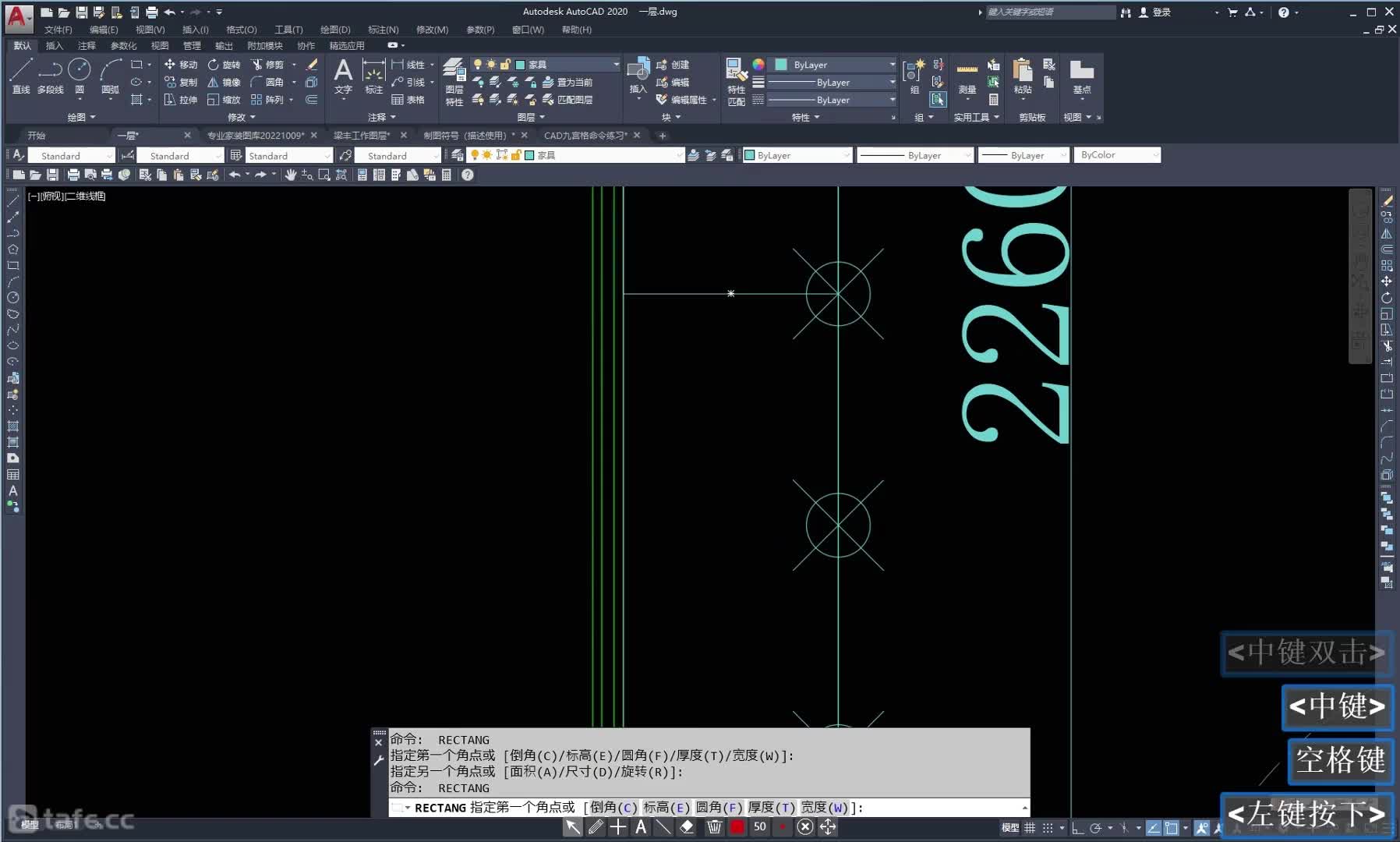Click the Mirror (镜像) tool
Screen dimensions: 1400x842
click(x=224, y=82)
